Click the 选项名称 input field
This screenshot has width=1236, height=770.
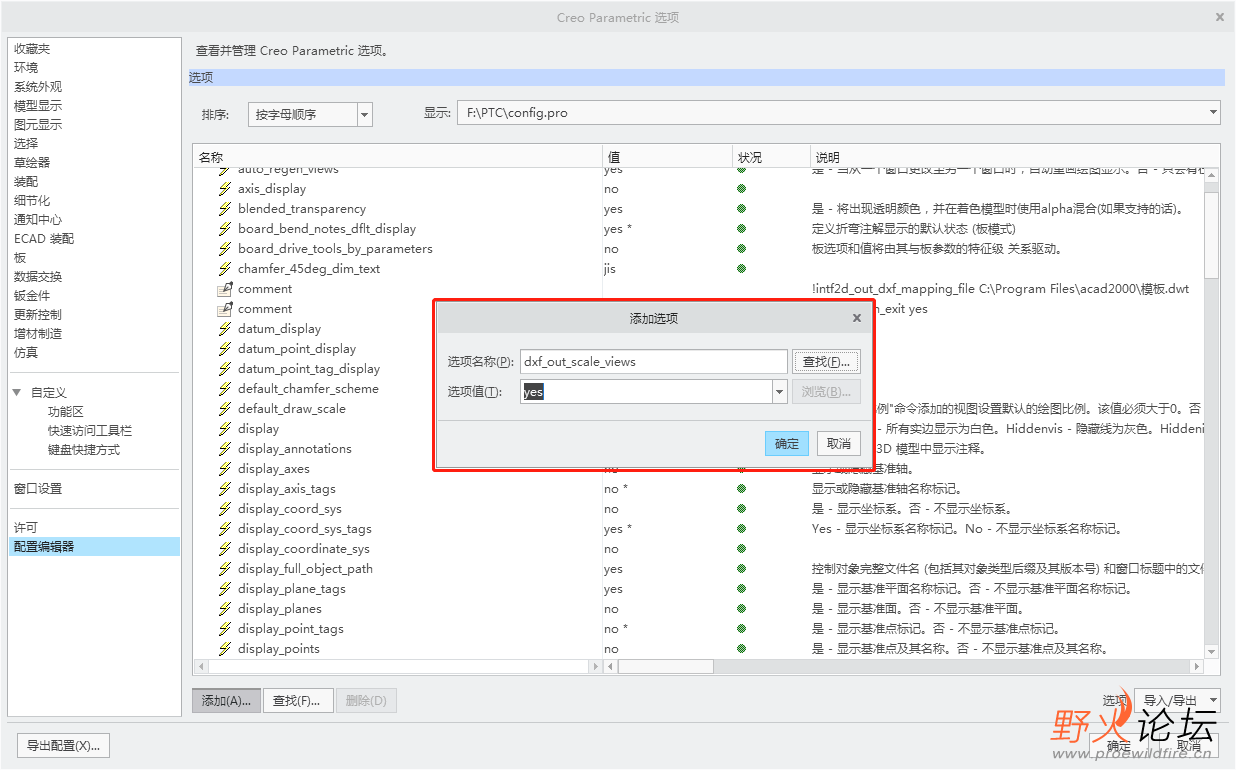654,361
